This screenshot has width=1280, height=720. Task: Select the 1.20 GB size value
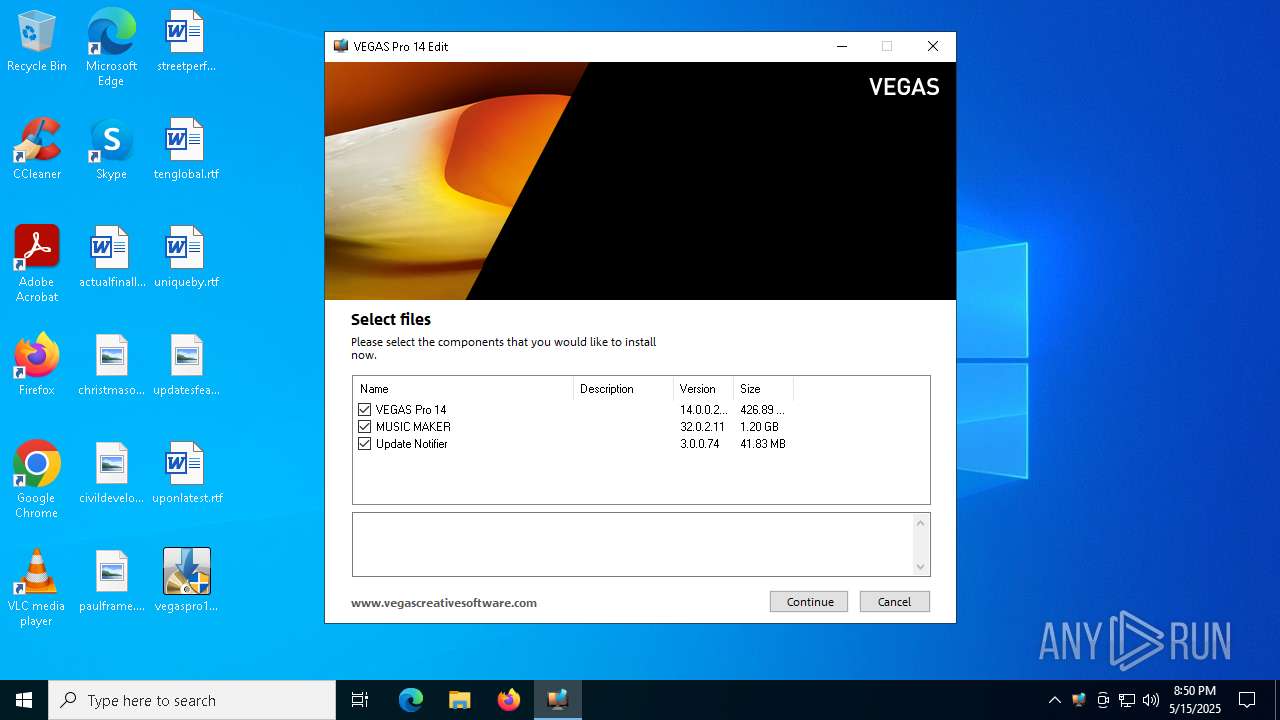tap(759, 427)
